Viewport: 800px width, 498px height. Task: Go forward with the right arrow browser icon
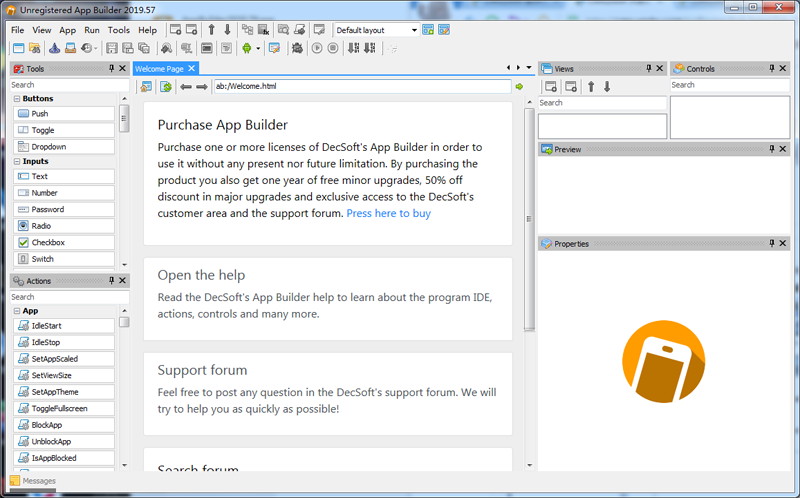(x=202, y=87)
